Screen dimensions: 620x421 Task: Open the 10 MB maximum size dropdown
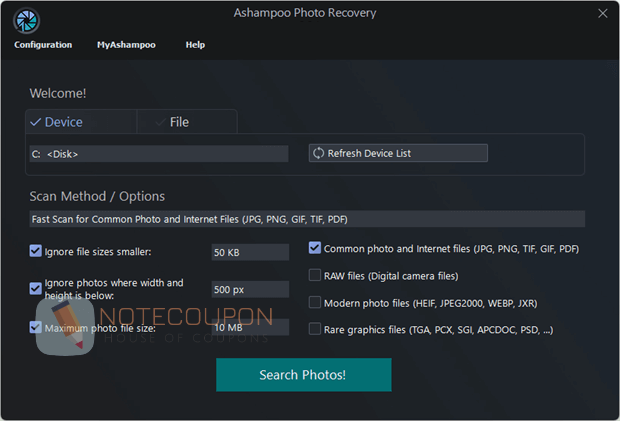point(250,327)
